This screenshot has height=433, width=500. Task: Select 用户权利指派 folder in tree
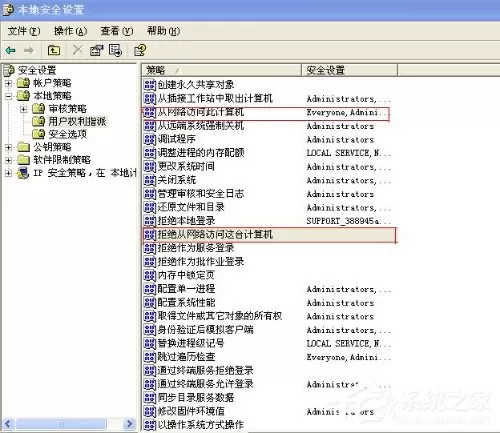click(x=77, y=121)
